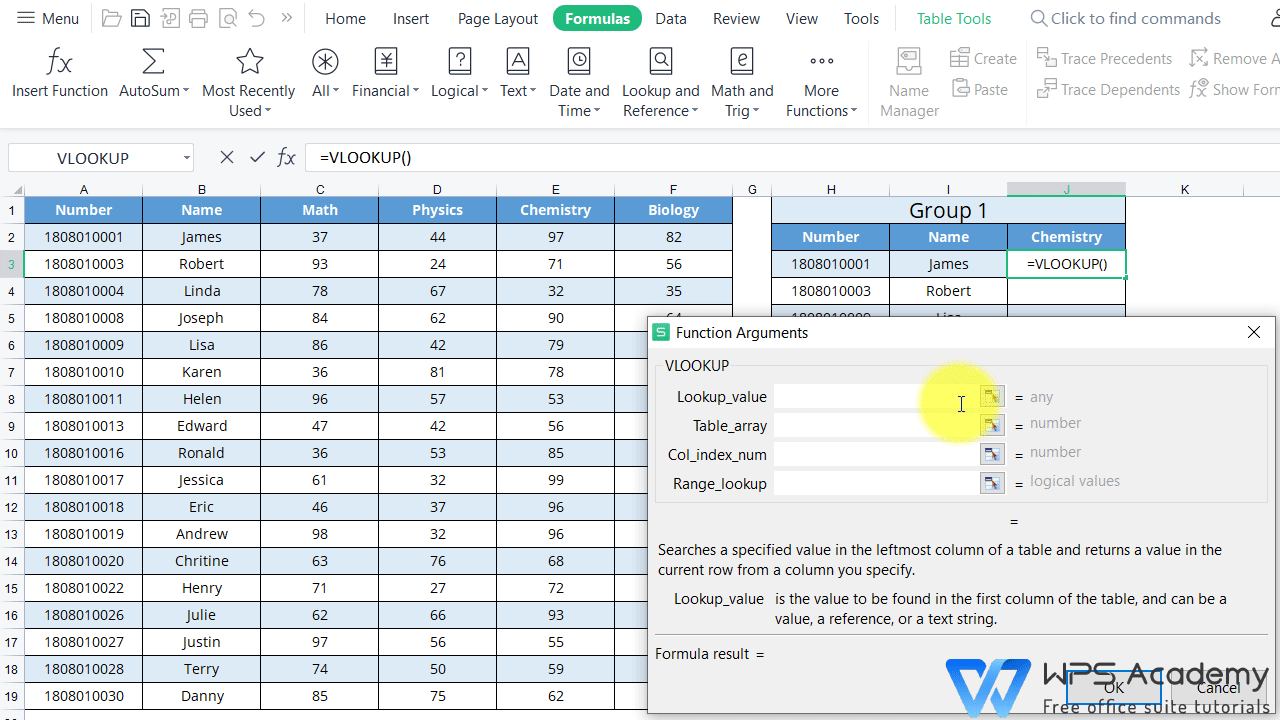Open the Menu button
1280x720 pixels.
[x=48, y=18]
